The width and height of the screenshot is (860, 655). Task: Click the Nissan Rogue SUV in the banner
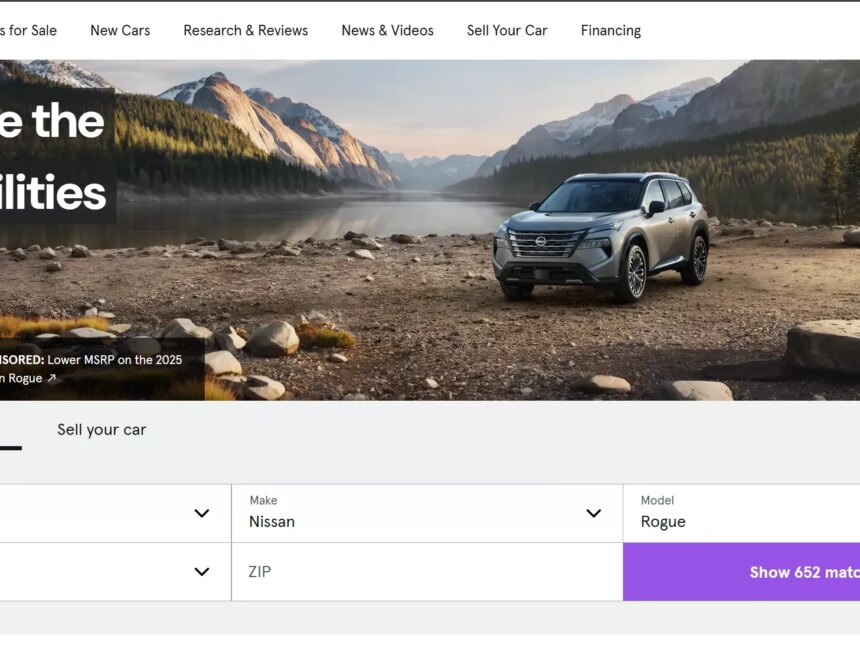(601, 236)
